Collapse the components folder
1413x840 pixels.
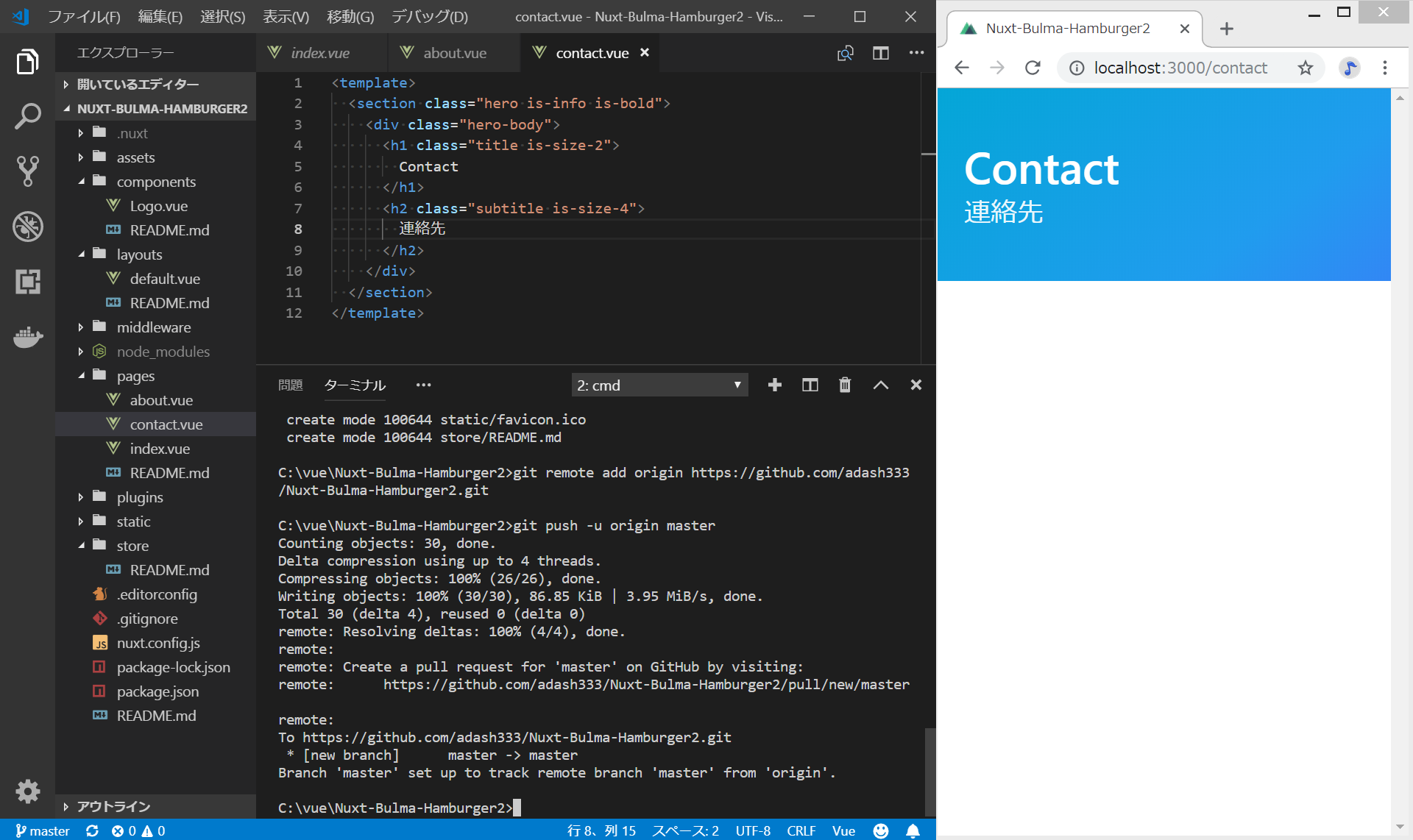click(155, 182)
